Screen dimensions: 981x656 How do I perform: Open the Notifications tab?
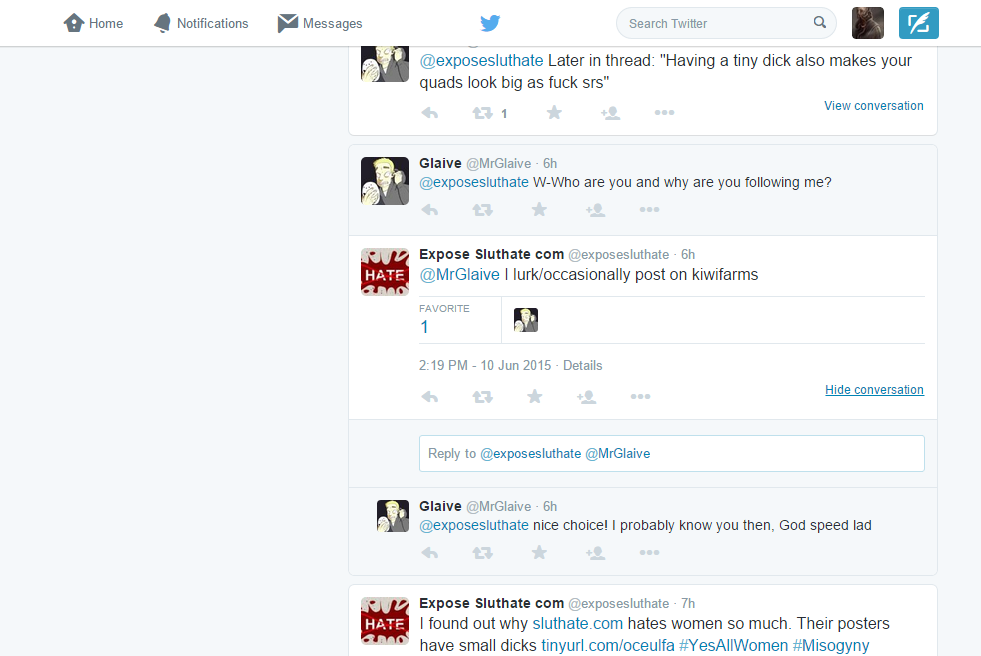[201, 23]
